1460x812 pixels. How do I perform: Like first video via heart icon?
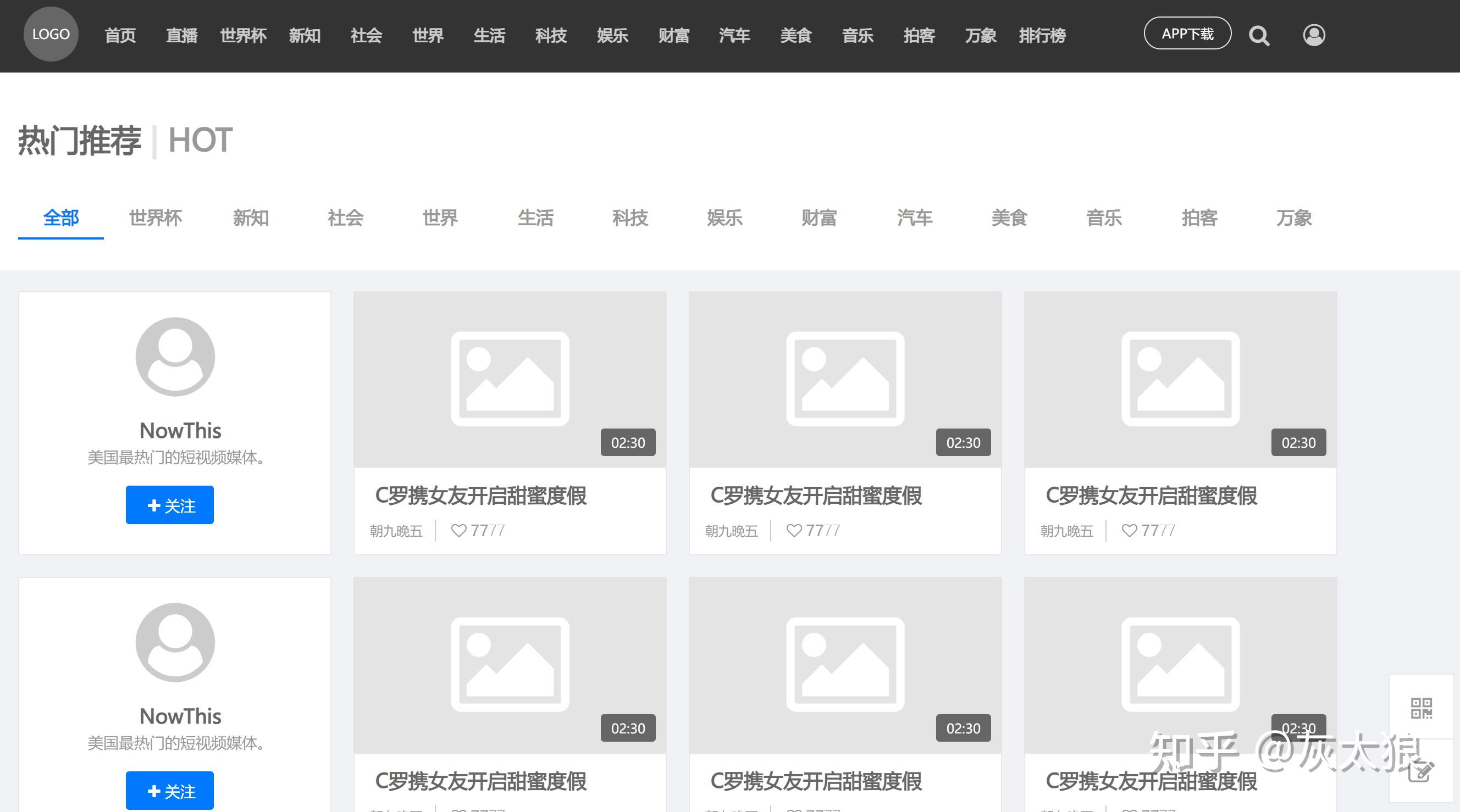[458, 530]
